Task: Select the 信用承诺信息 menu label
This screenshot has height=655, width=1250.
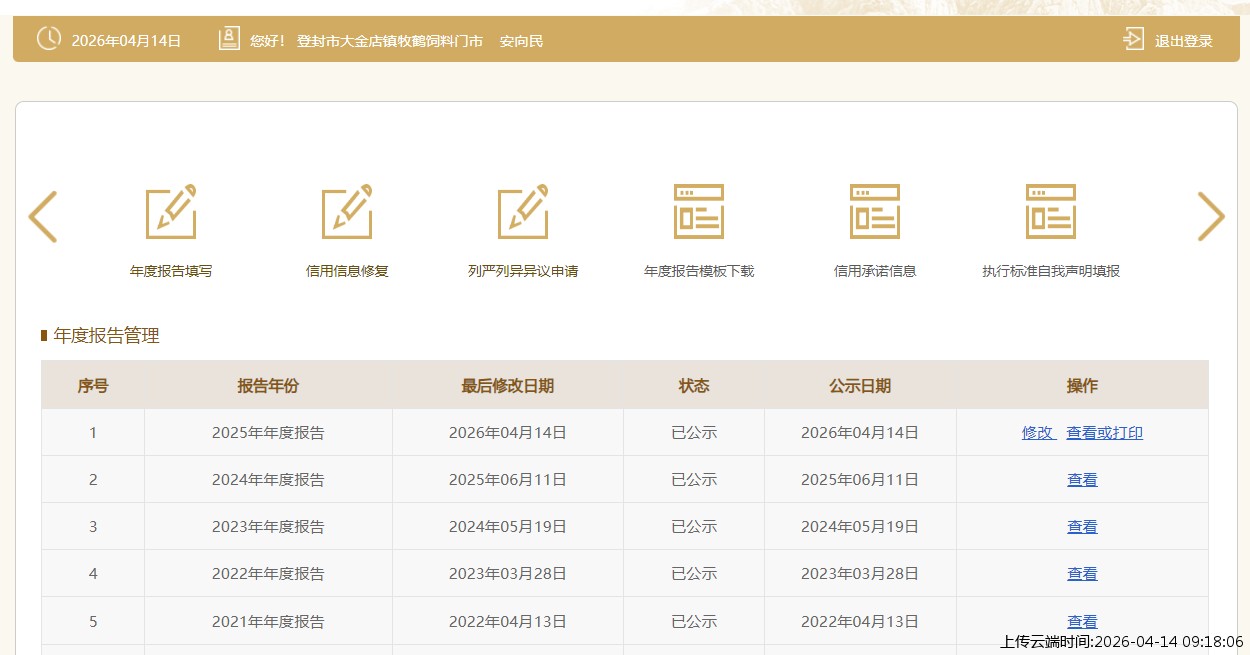Action: pyautogui.click(x=875, y=271)
